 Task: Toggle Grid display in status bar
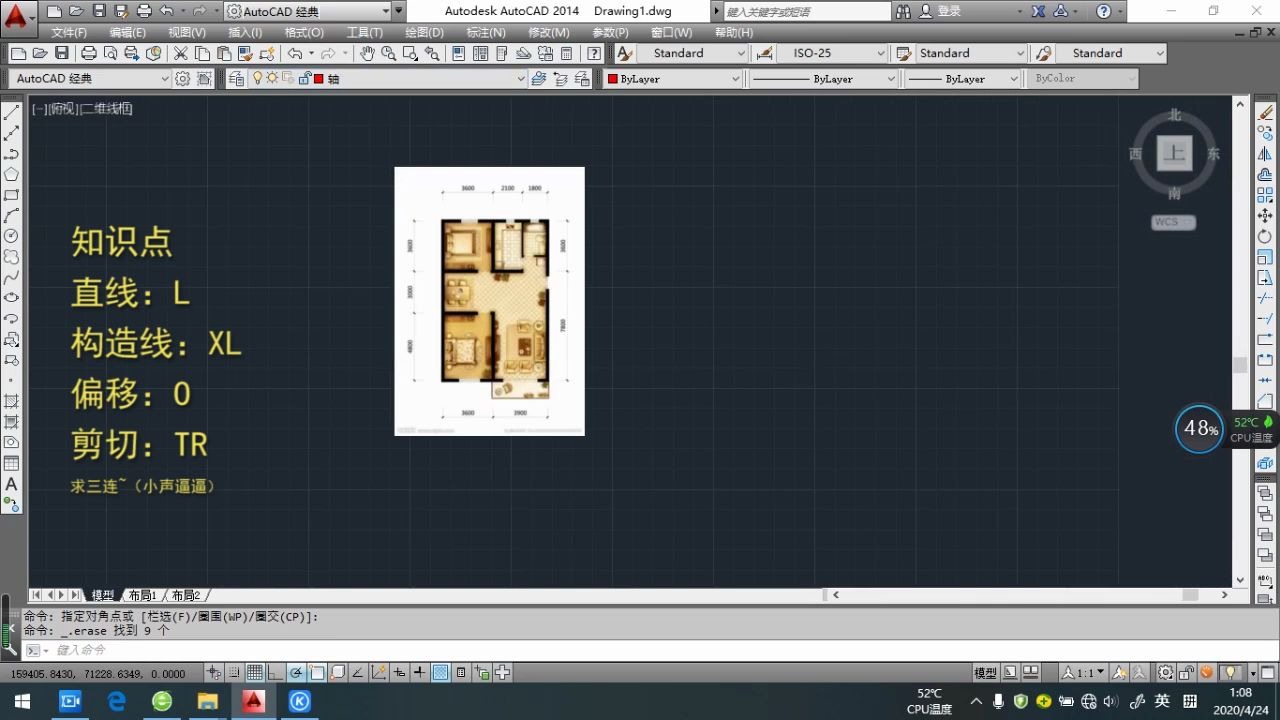(255, 673)
